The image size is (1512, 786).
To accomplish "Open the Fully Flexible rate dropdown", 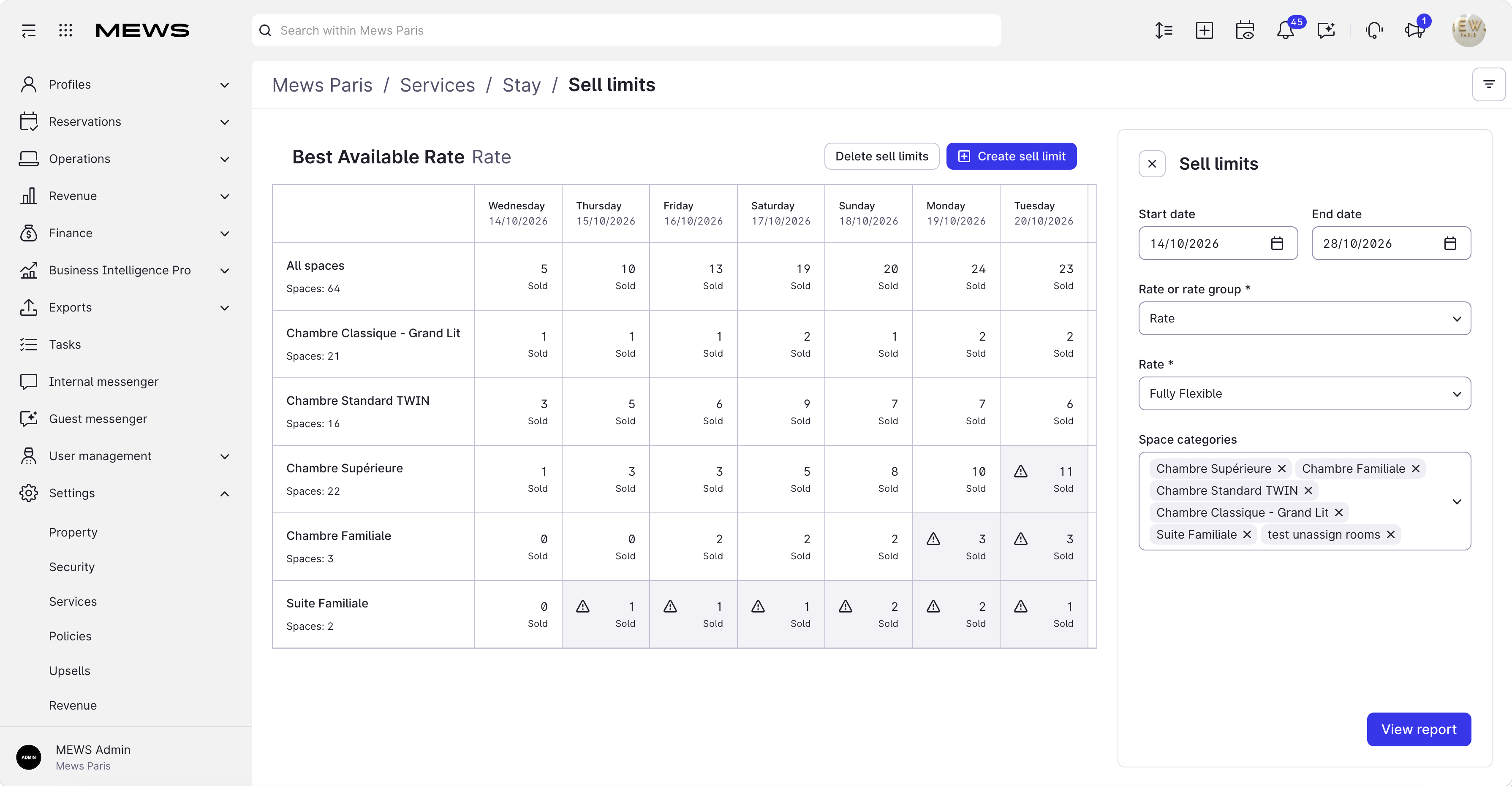I will coord(1304,393).
